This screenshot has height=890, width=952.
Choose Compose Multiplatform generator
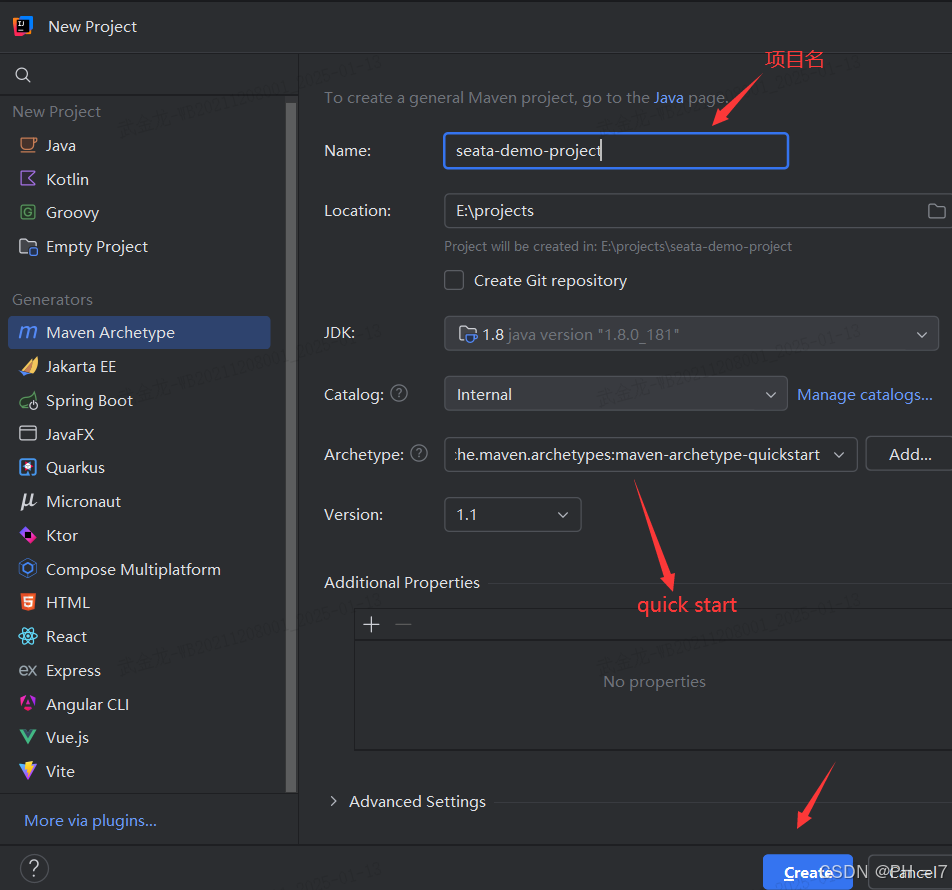(x=139, y=569)
